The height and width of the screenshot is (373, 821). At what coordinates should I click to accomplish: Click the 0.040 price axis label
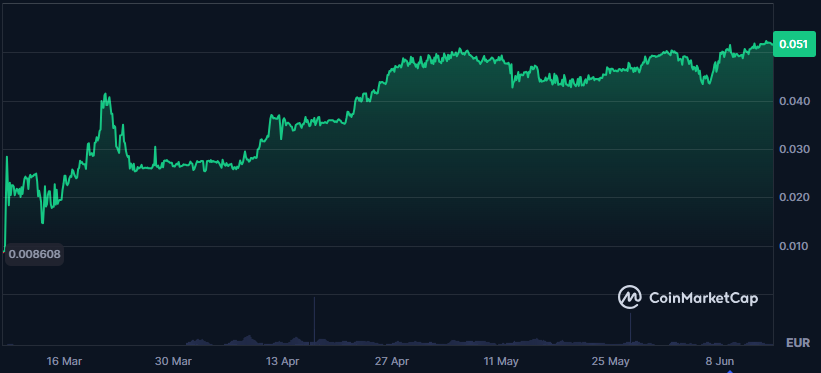coord(796,101)
